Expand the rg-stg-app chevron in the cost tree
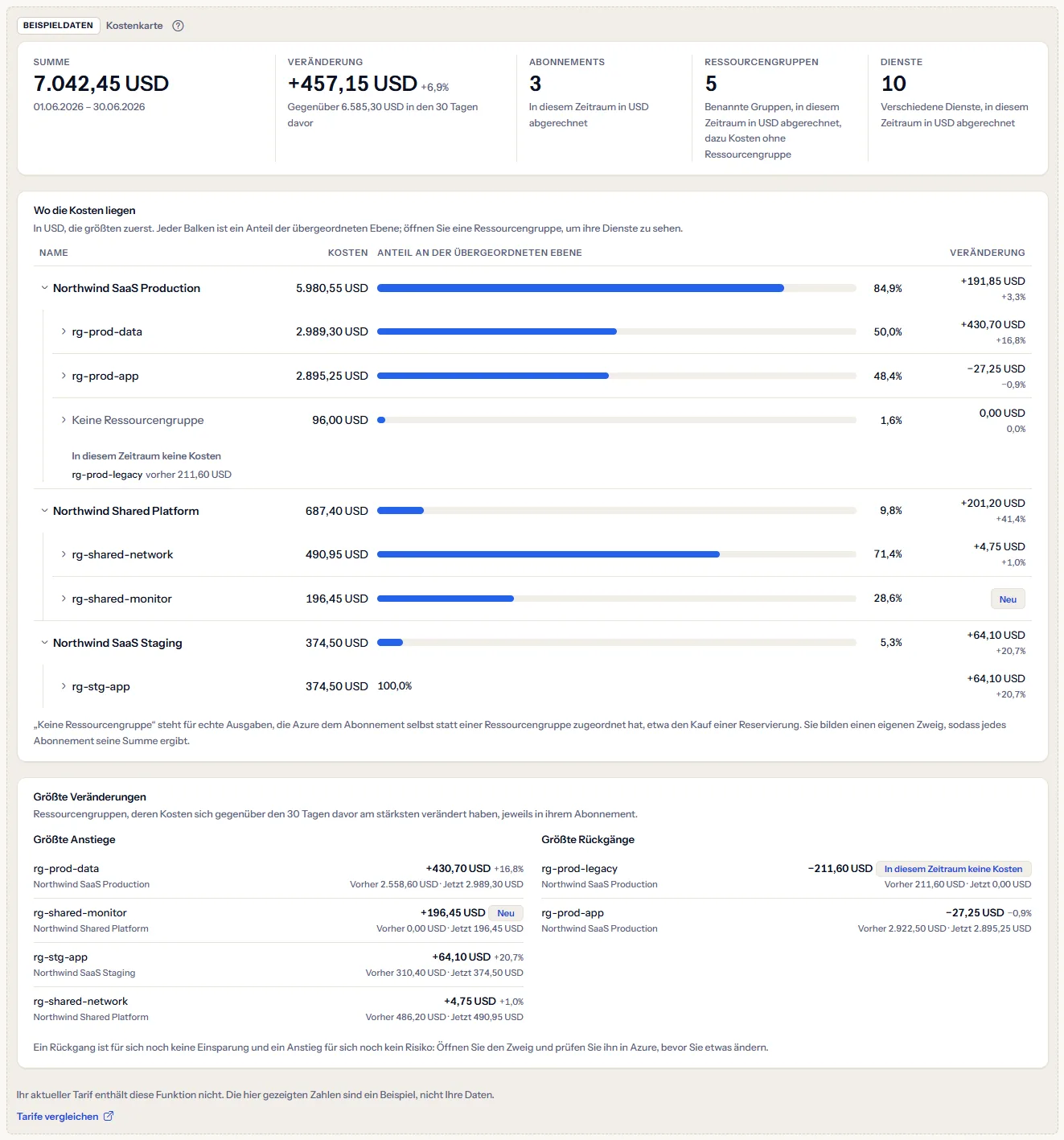 64,686
